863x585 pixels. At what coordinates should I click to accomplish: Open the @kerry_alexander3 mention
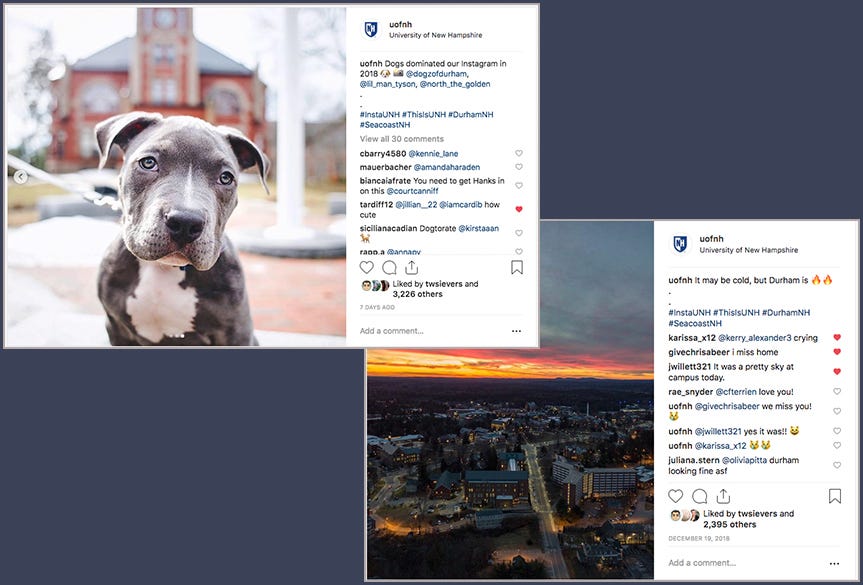coord(755,338)
